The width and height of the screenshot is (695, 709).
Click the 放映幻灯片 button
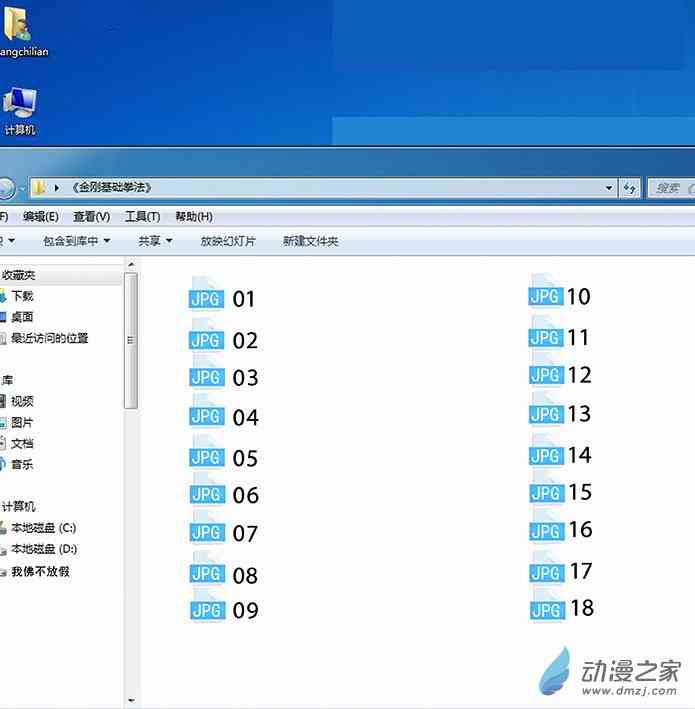tap(228, 241)
